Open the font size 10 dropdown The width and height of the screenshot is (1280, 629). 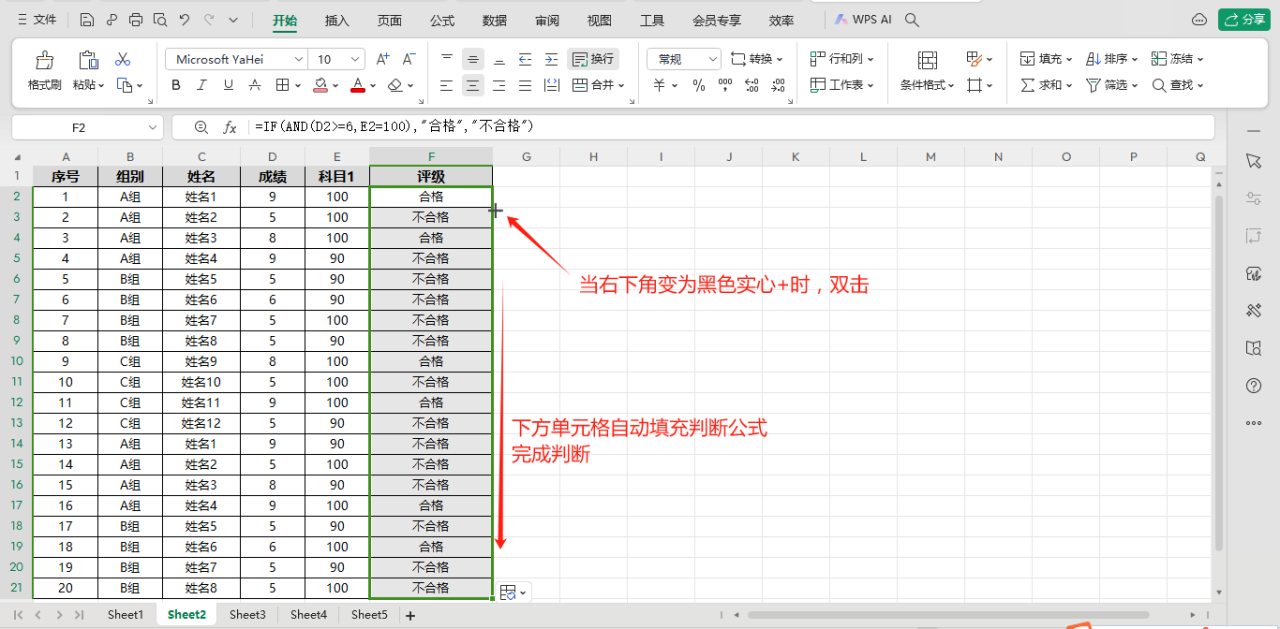(356, 59)
